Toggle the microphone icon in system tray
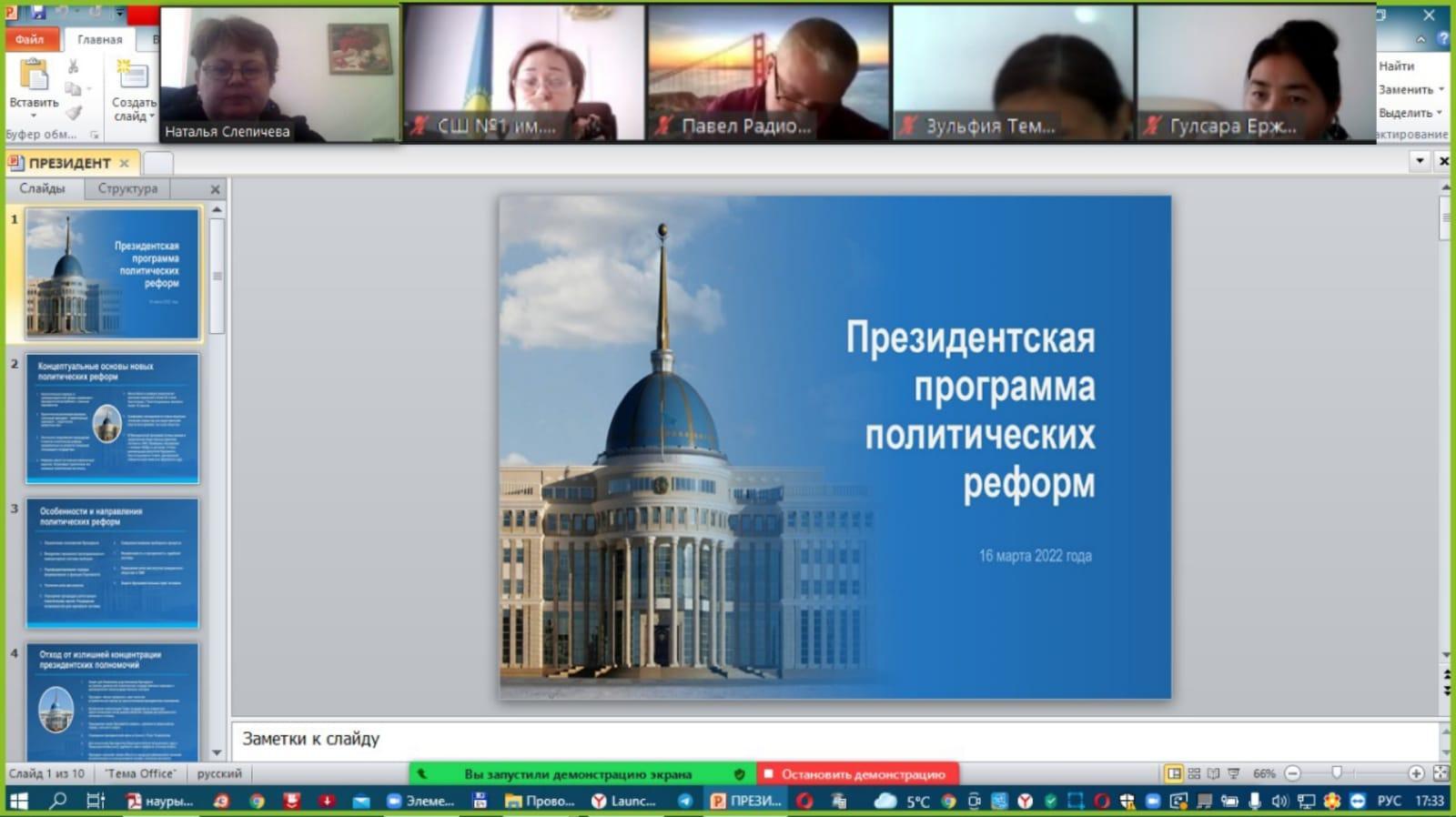This screenshot has width=1456, height=817. (x=1255, y=801)
